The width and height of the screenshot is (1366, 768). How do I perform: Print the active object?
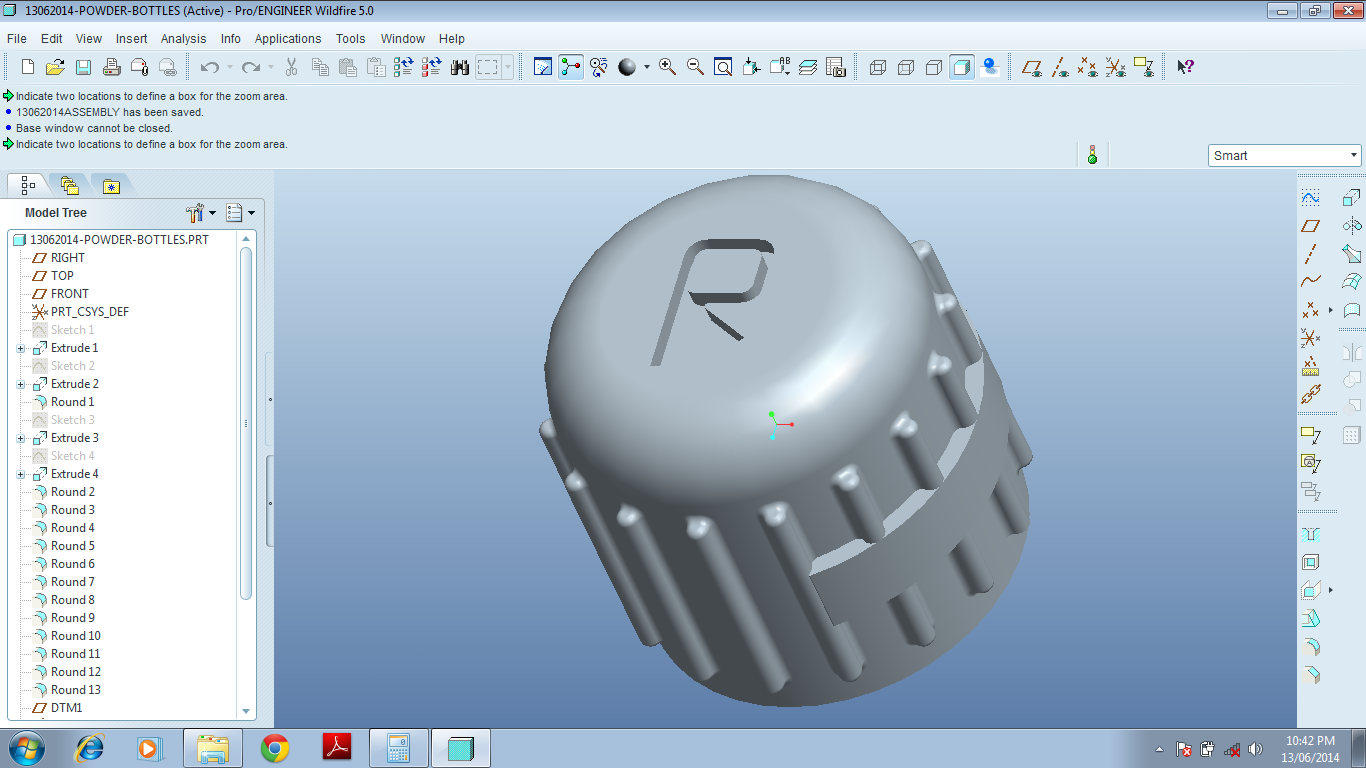coord(112,67)
